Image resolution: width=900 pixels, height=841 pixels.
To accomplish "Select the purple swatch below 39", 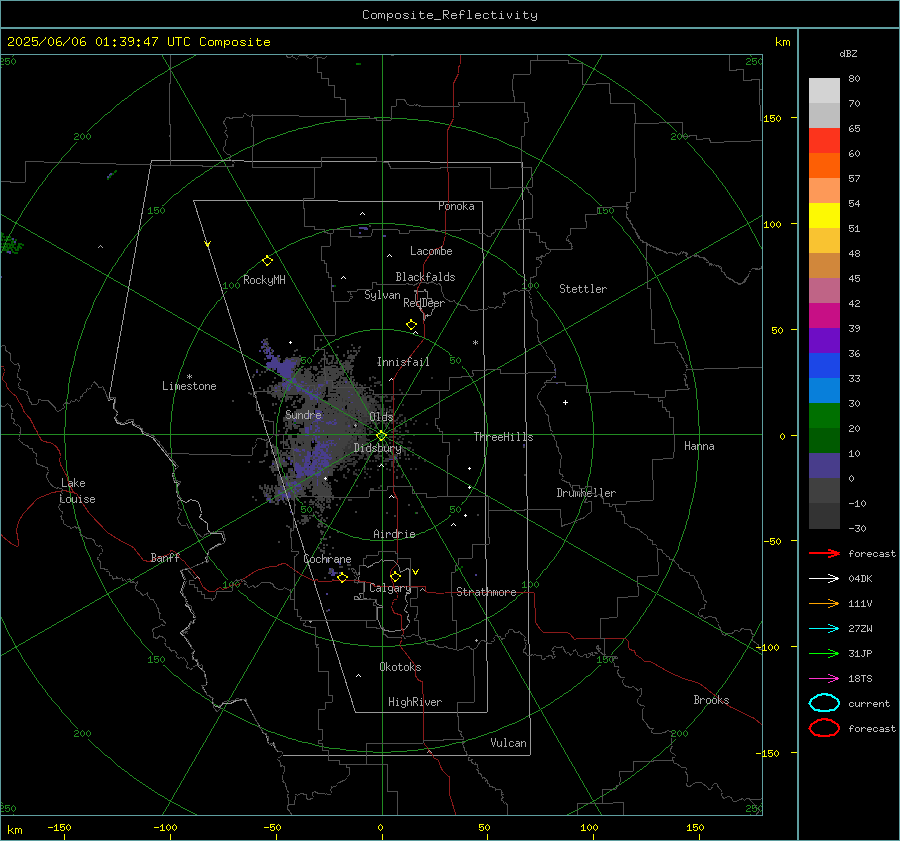I will click(824, 340).
